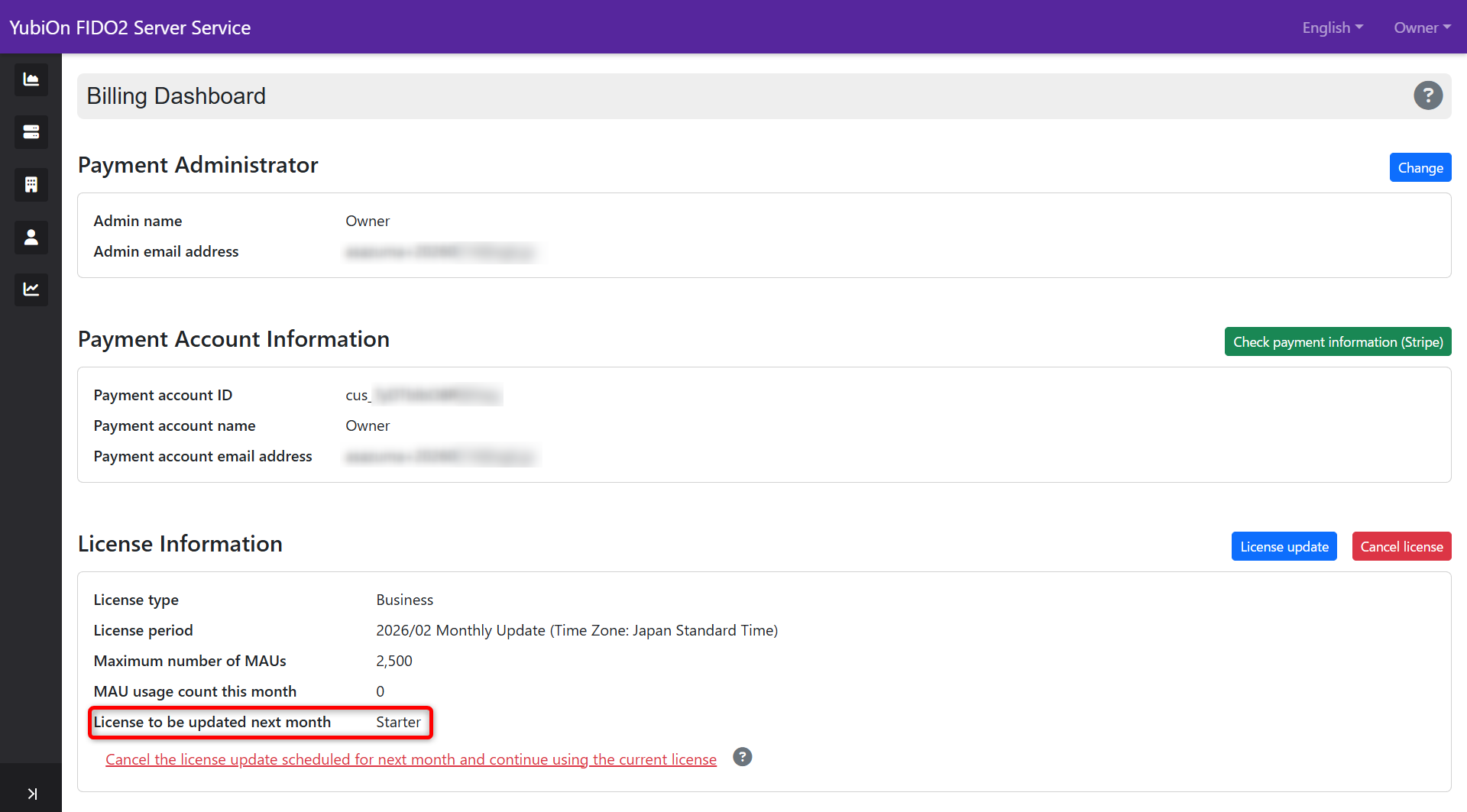Click the Billing Dashboard page heading
Screen dimensions: 1467x812
click(x=176, y=96)
